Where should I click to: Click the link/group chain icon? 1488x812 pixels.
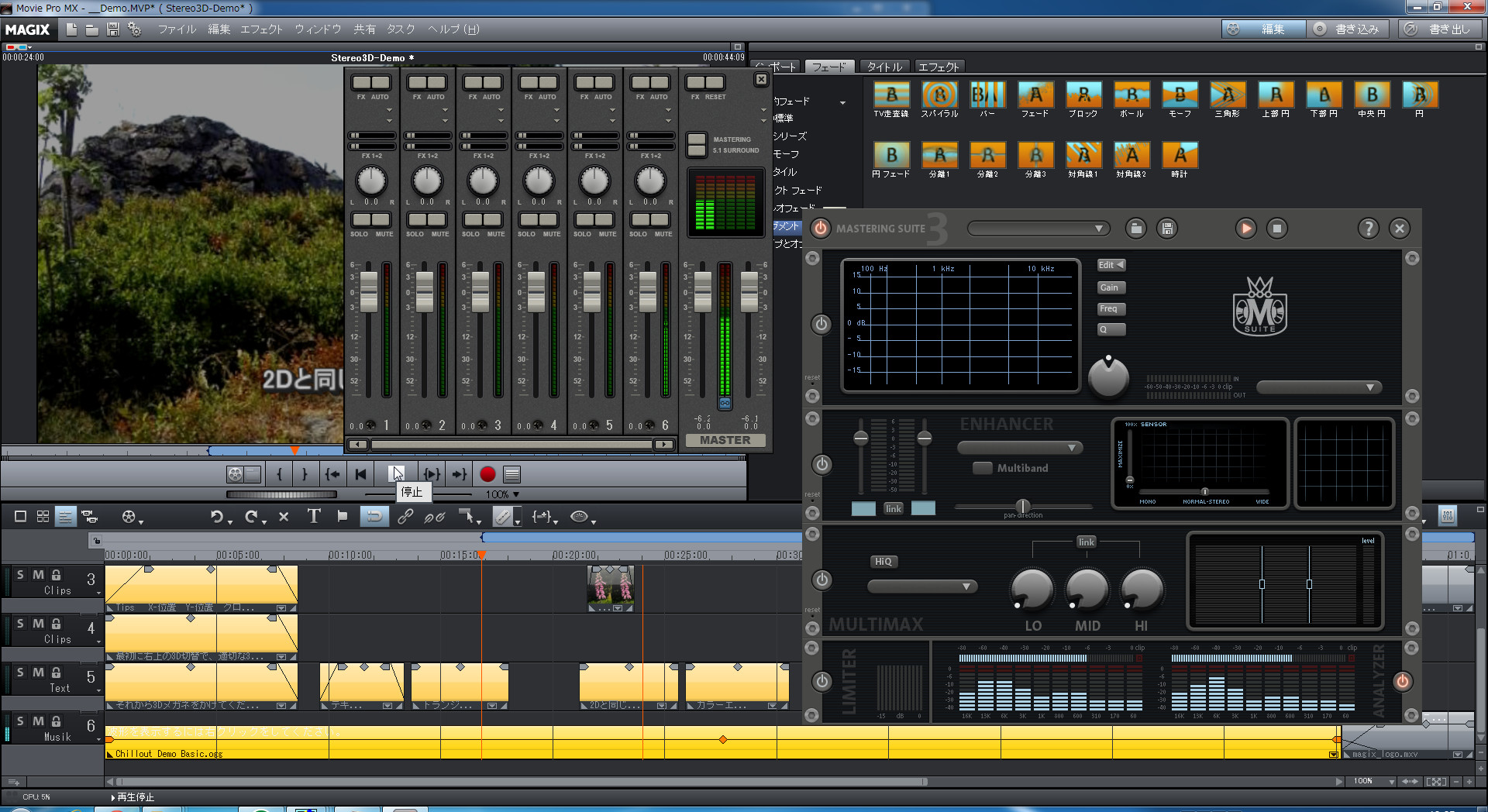405,517
